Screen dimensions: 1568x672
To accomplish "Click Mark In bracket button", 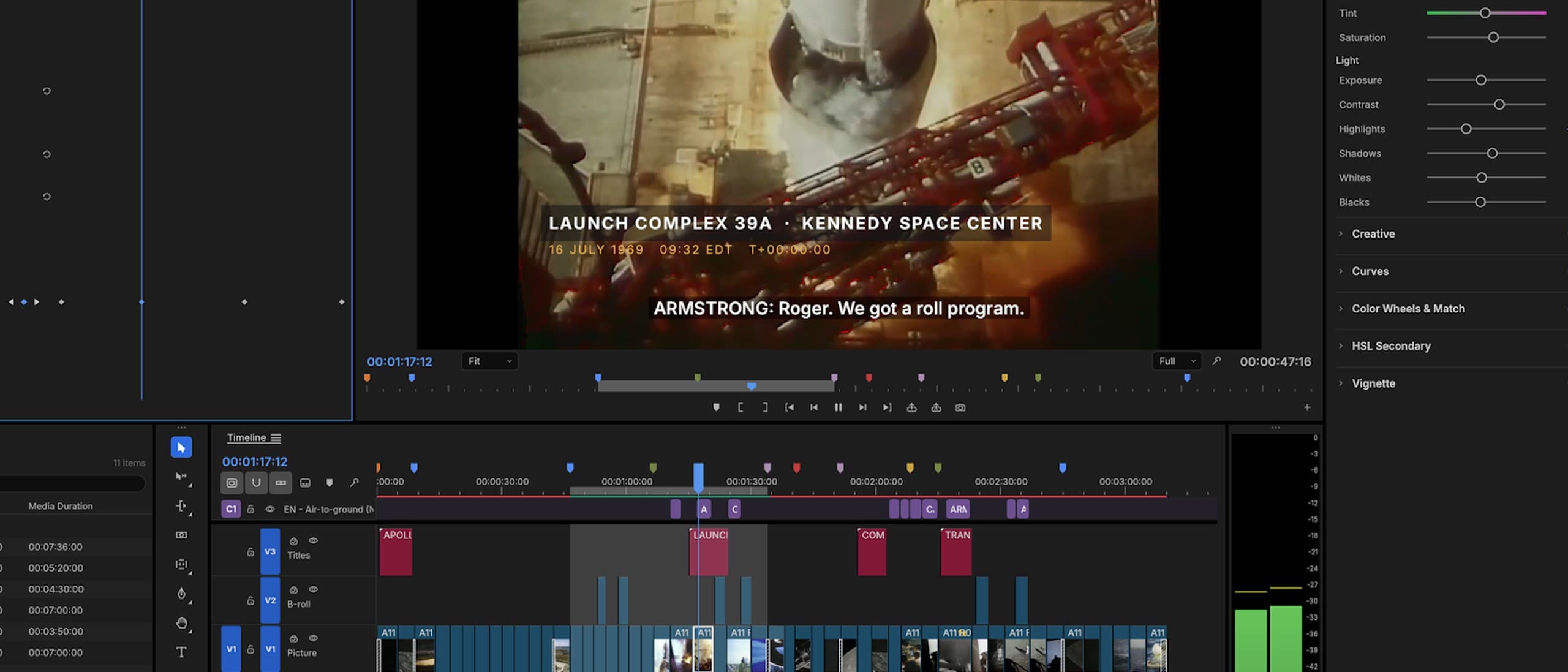I will [741, 407].
